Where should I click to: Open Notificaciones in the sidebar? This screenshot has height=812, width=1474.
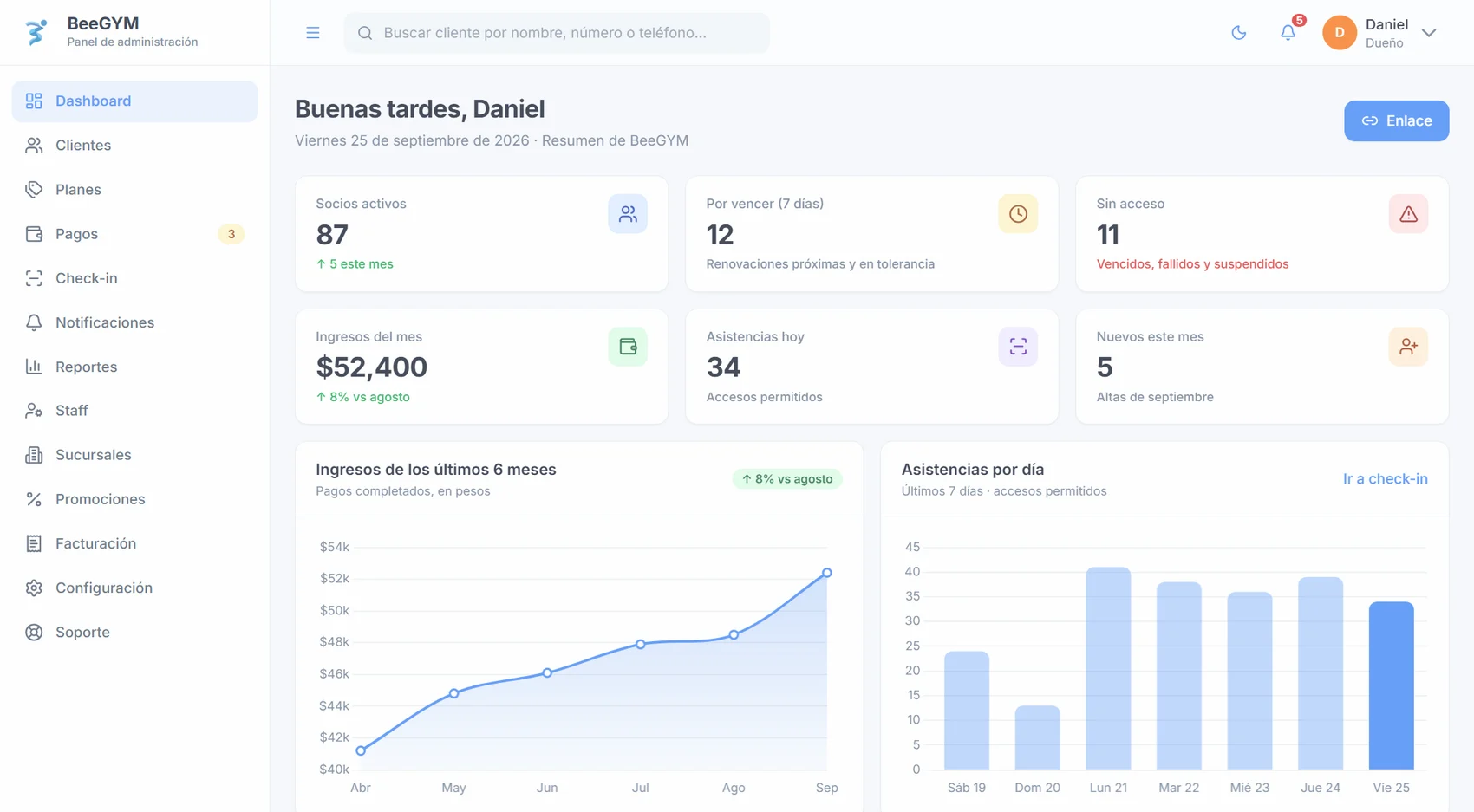pyautogui.click(x=134, y=322)
